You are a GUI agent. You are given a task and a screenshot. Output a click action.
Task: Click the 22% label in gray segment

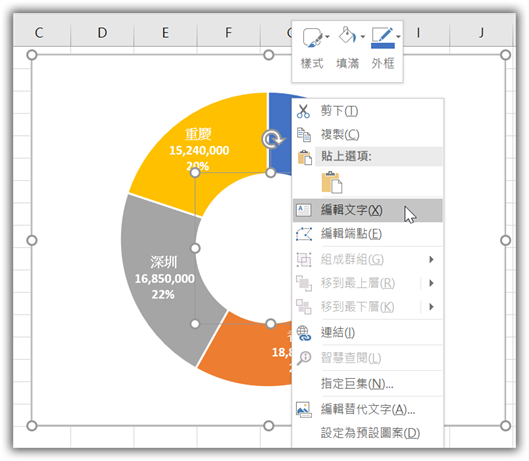click(x=163, y=295)
